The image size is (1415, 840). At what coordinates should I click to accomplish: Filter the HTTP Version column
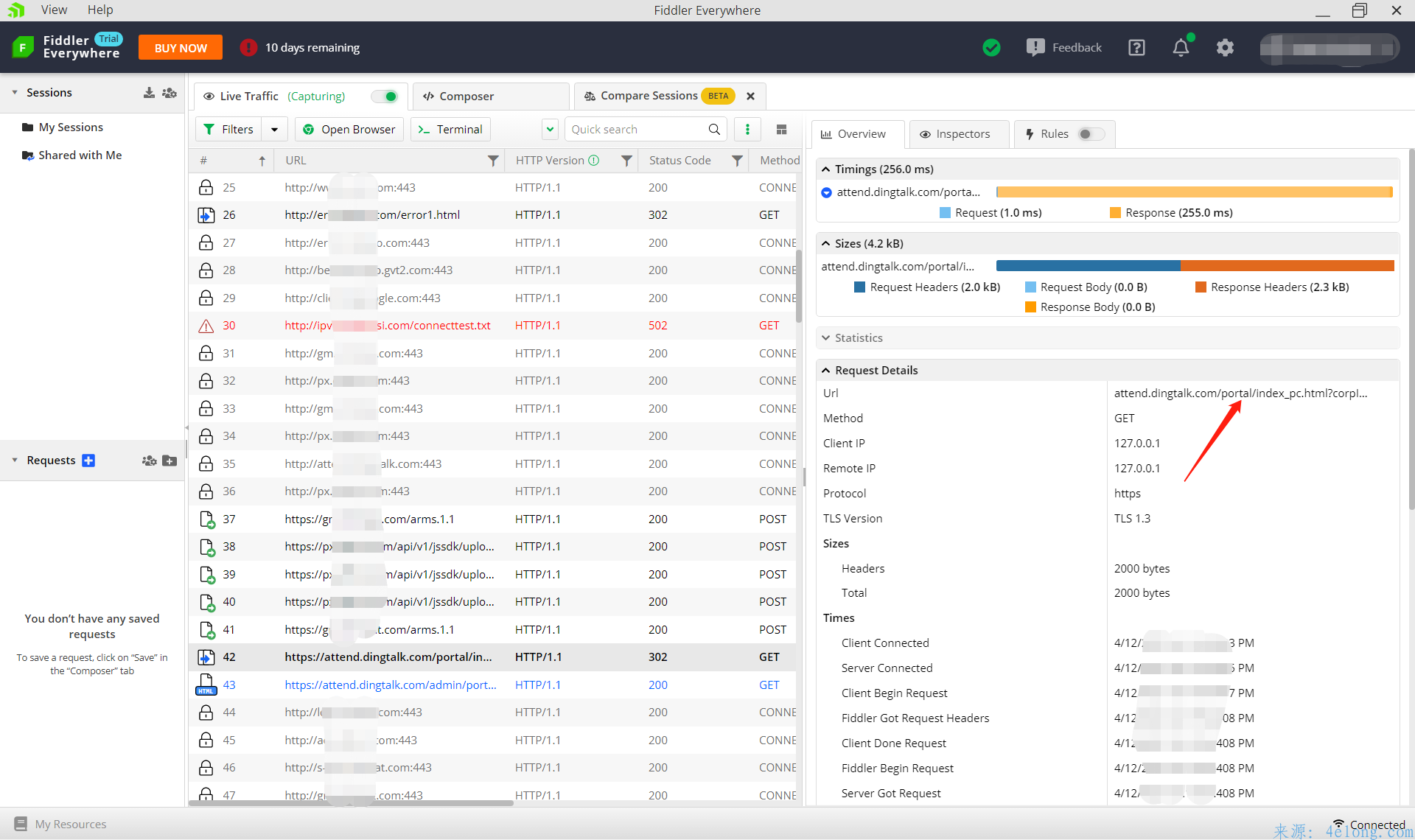[626, 161]
